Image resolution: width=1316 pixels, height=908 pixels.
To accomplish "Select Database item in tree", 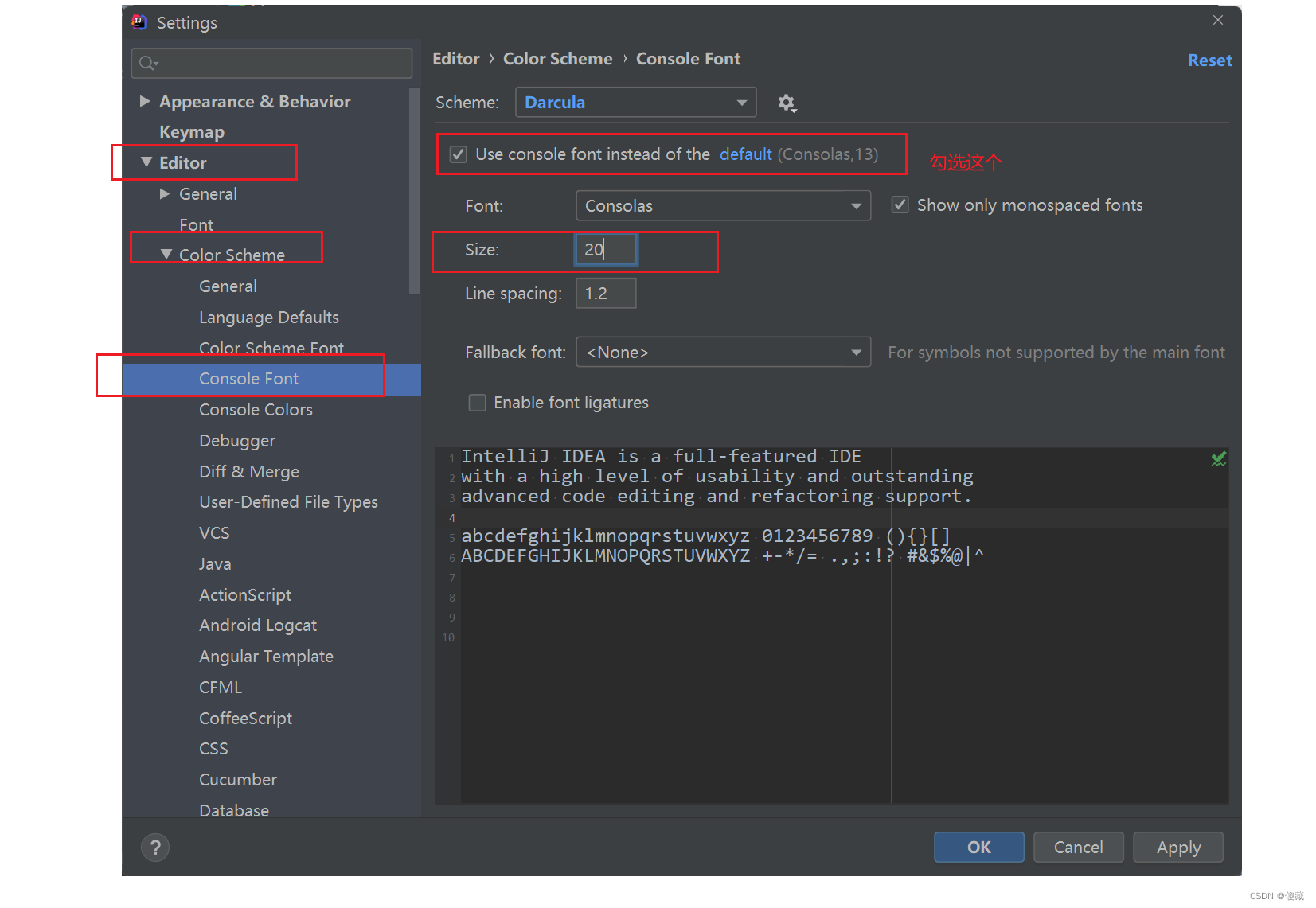I will [234, 810].
